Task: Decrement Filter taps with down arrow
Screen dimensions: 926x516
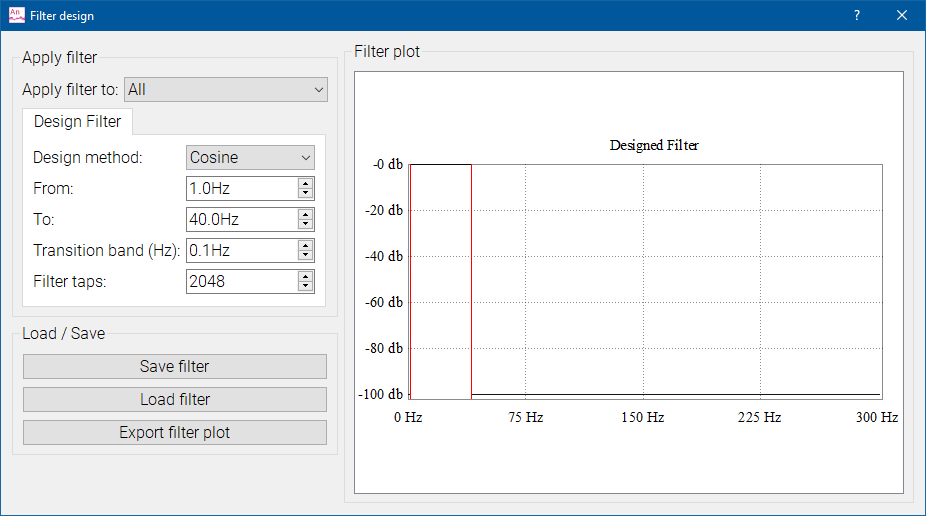Action: (x=305, y=286)
